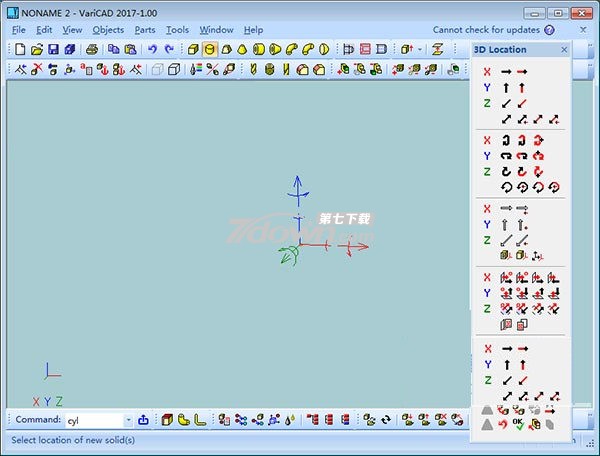This screenshot has width=600, height=456.
Task: Click the Cannot check for updates text
Action: 486,30
